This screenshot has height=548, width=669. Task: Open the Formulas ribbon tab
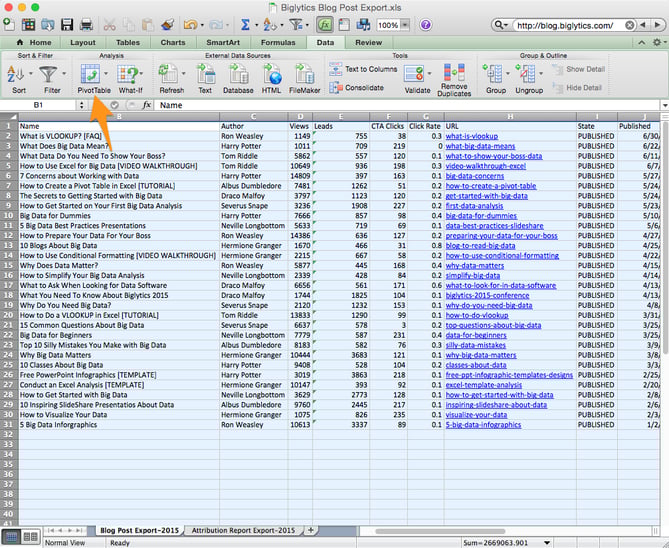pyautogui.click(x=278, y=42)
